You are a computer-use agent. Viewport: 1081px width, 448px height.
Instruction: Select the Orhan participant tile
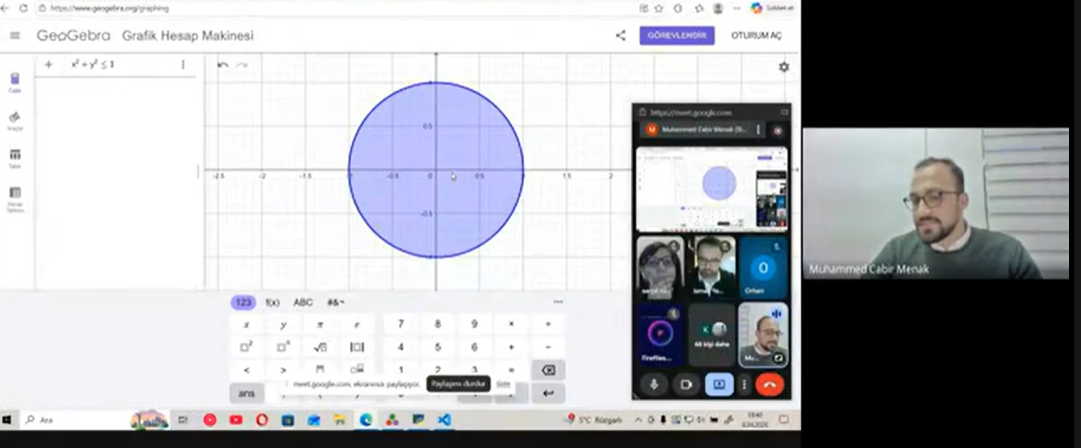click(x=762, y=267)
